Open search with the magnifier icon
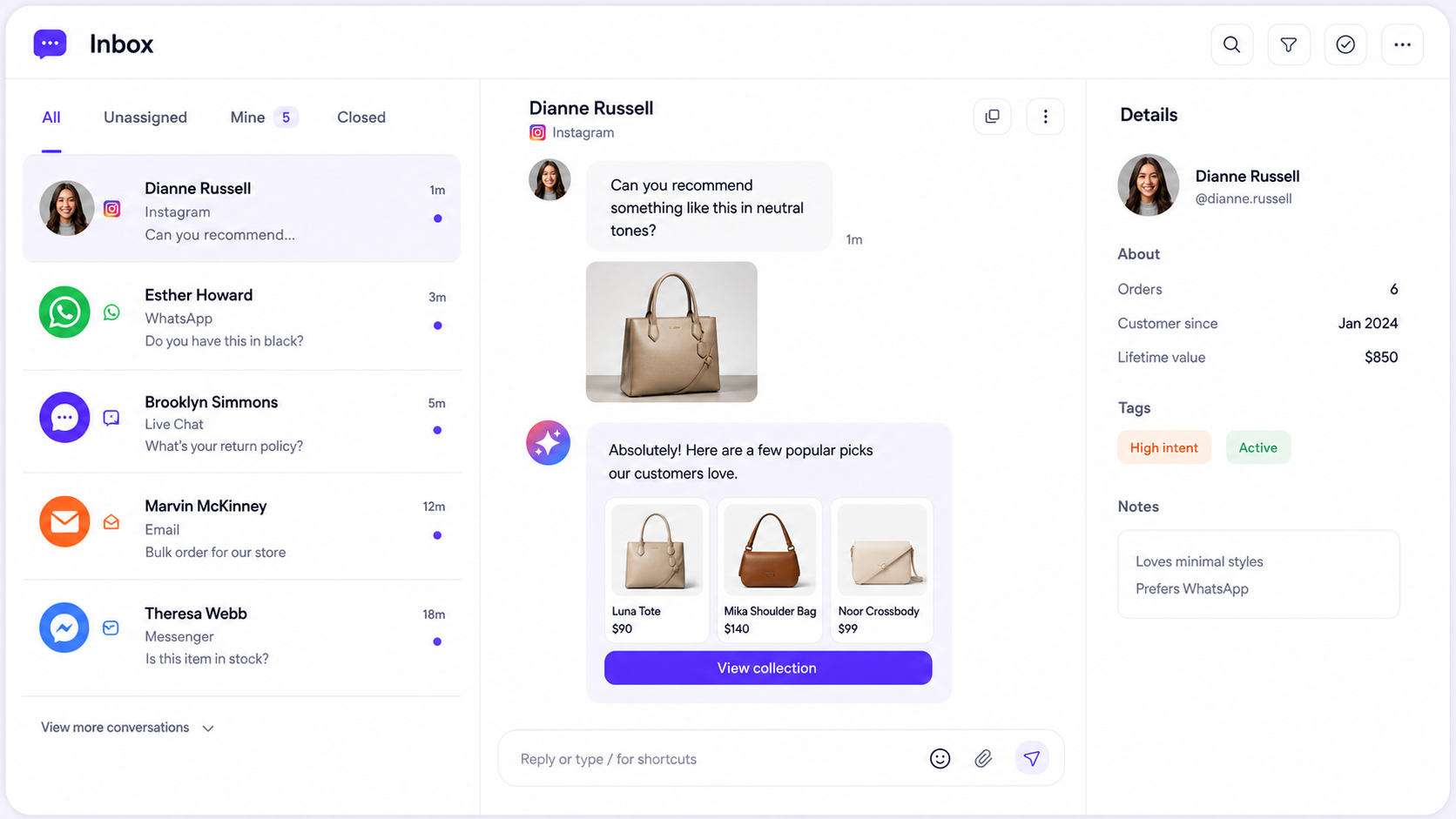 pyautogui.click(x=1231, y=44)
